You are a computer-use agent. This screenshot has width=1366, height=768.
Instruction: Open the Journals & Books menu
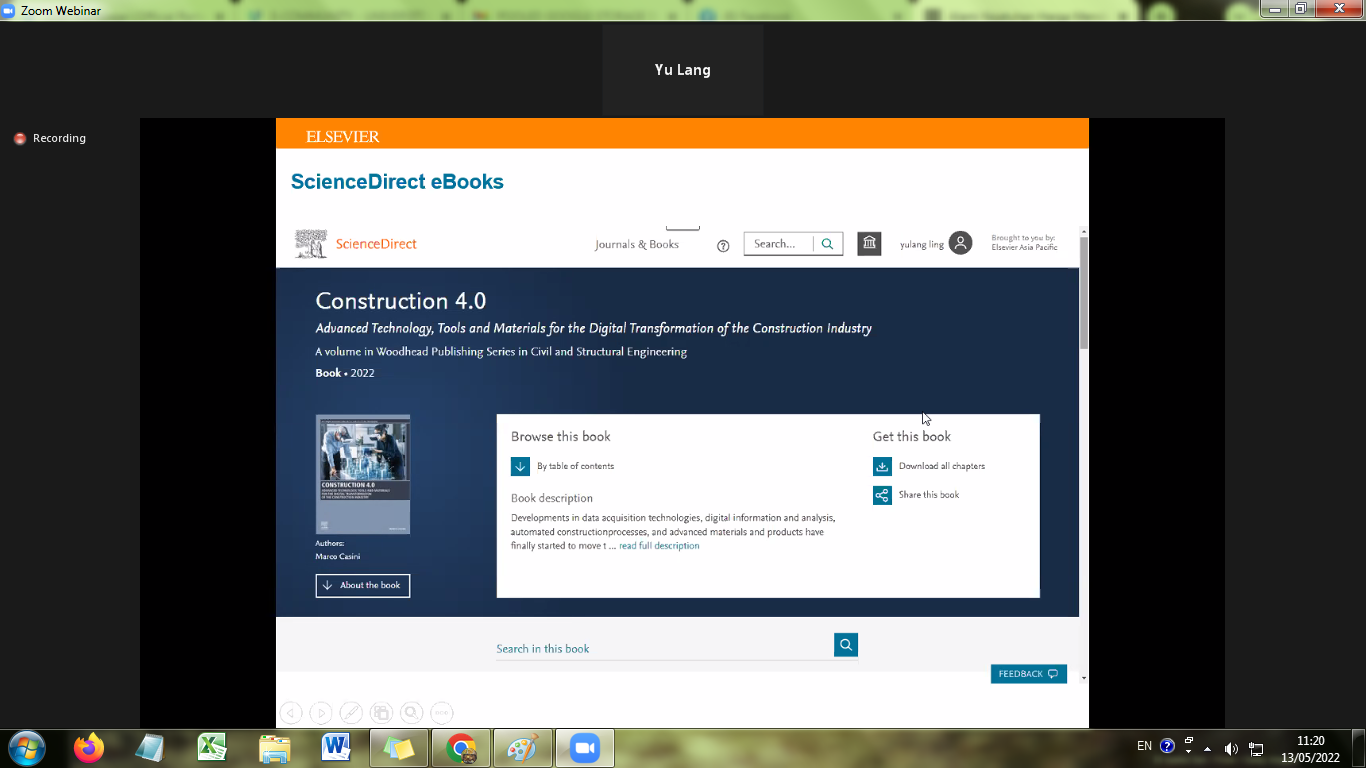[636, 244]
